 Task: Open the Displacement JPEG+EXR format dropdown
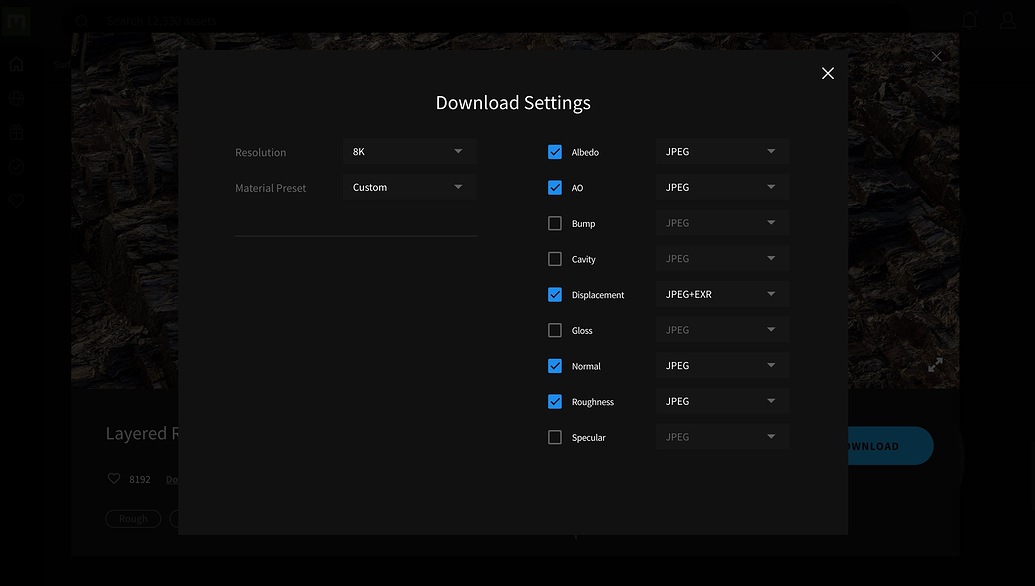722,294
